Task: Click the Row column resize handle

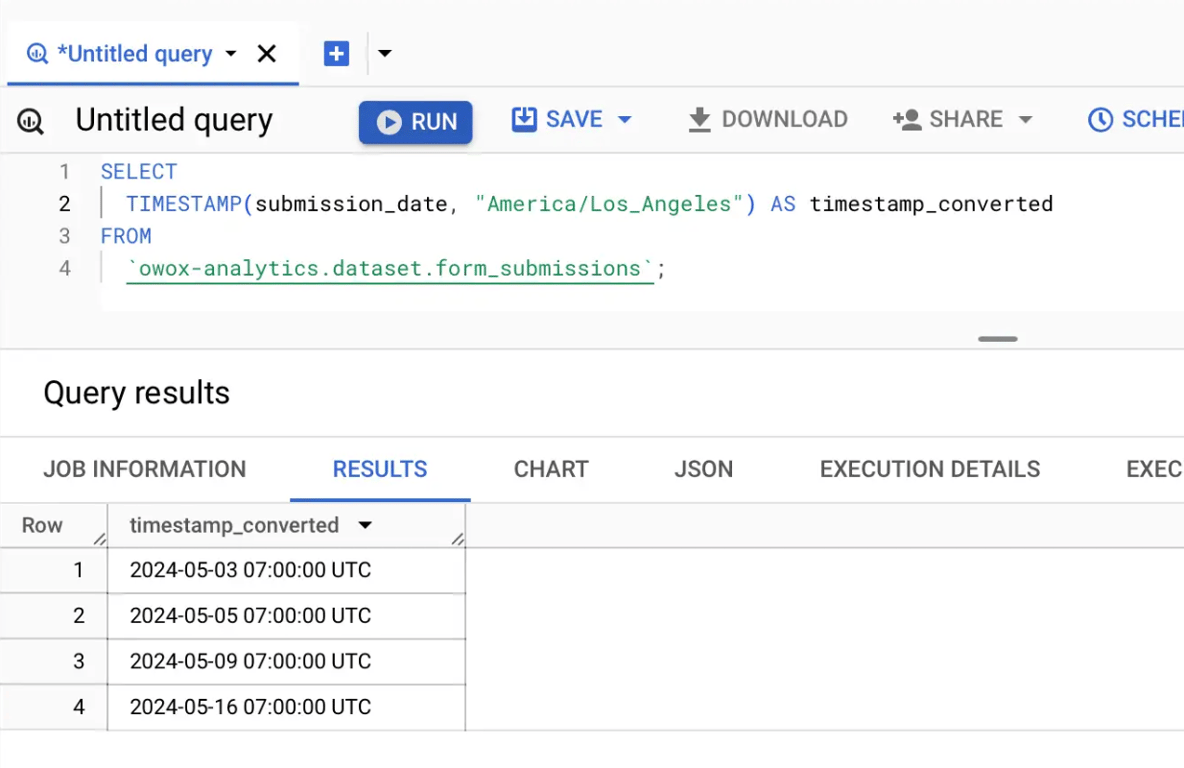Action: 100,538
